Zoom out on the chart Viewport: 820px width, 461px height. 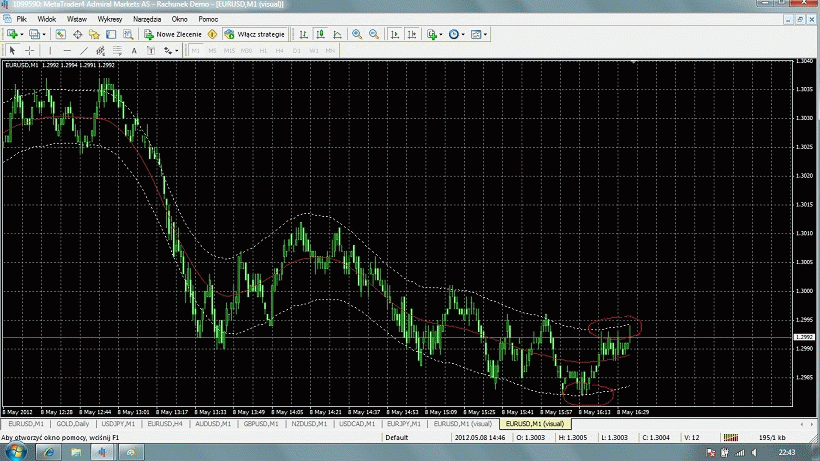(x=374, y=34)
